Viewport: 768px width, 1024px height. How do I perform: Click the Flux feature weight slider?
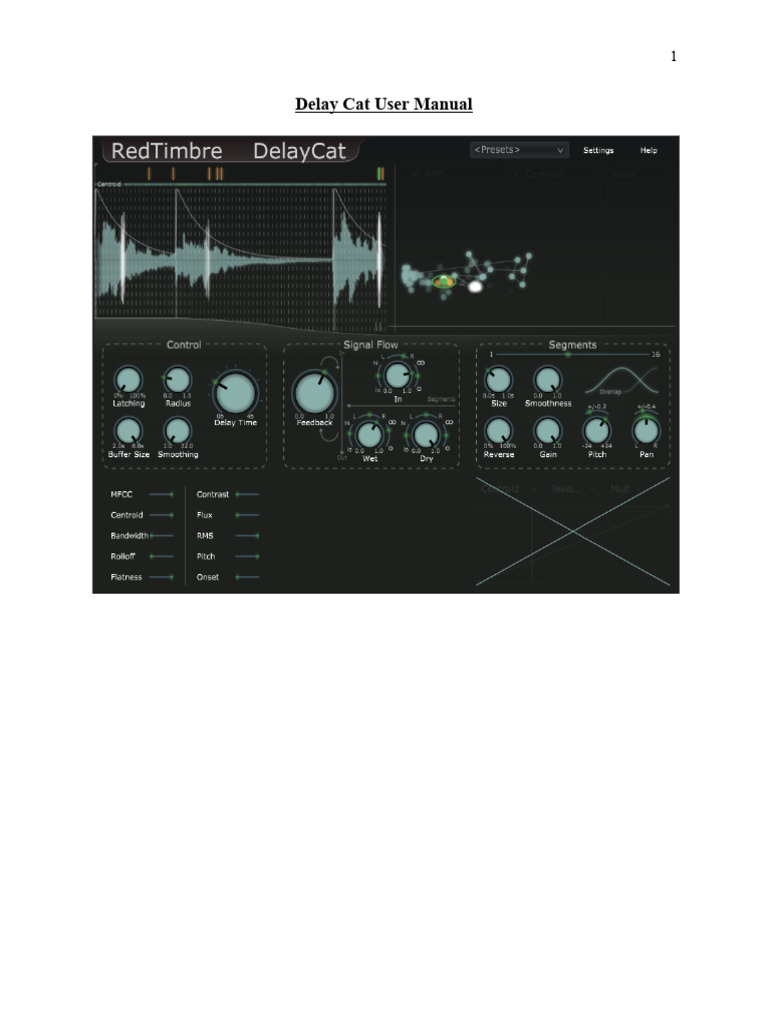[x=248, y=515]
